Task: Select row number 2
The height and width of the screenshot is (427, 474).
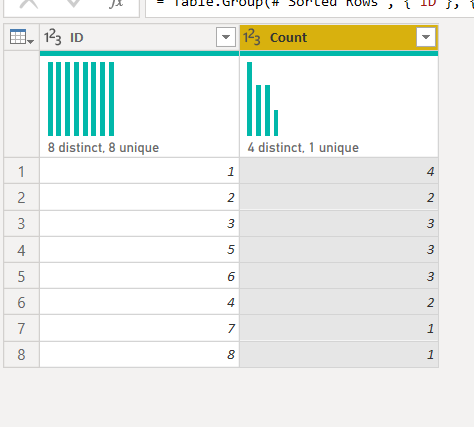Action: pyautogui.click(x=21, y=197)
